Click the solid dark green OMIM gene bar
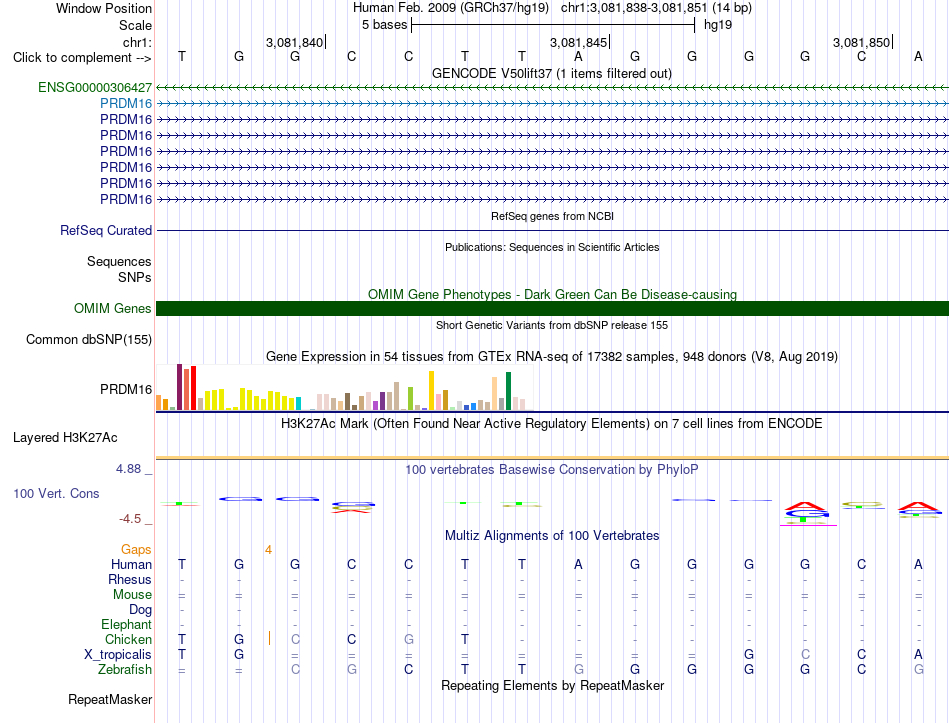Image resolution: width=950 pixels, height=723 pixels. coord(552,308)
